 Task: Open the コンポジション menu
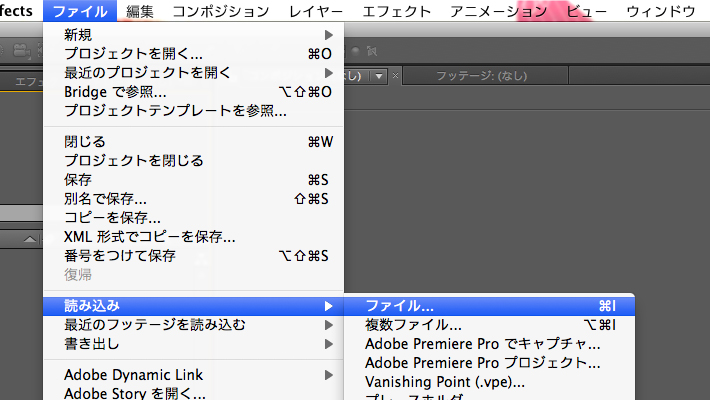(220, 11)
